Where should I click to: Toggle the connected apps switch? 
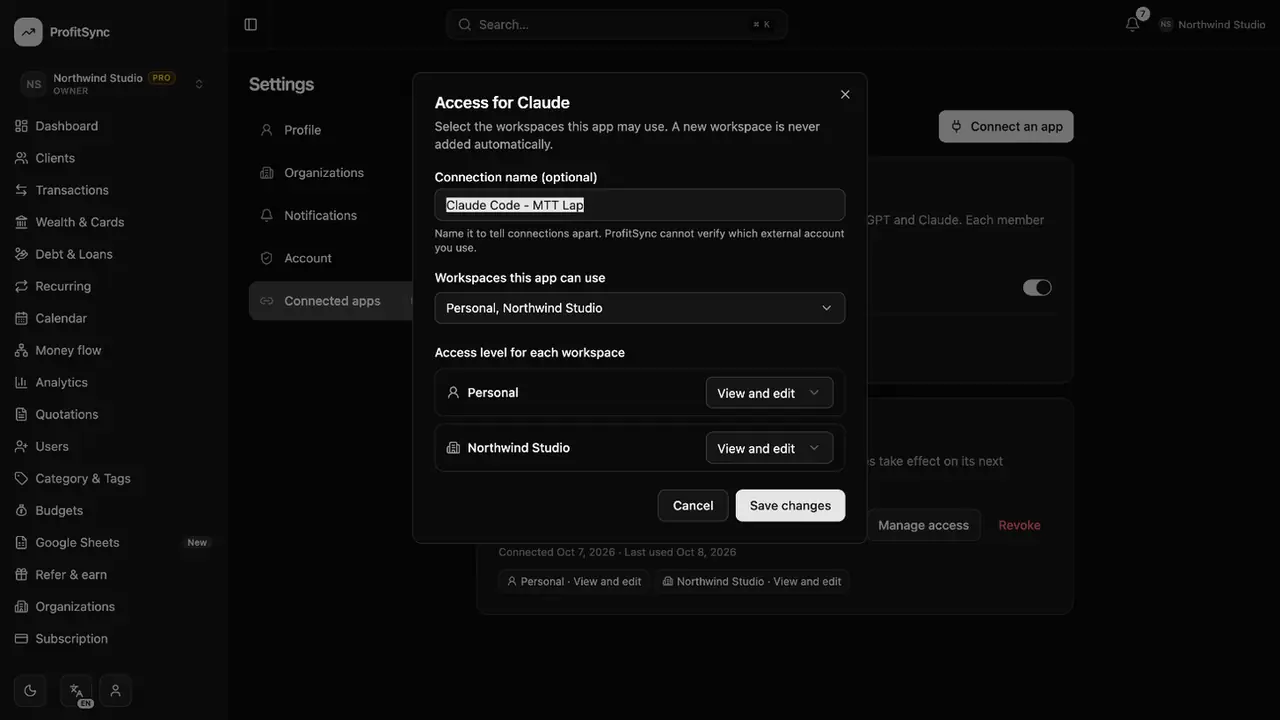pyautogui.click(x=1037, y=288)
